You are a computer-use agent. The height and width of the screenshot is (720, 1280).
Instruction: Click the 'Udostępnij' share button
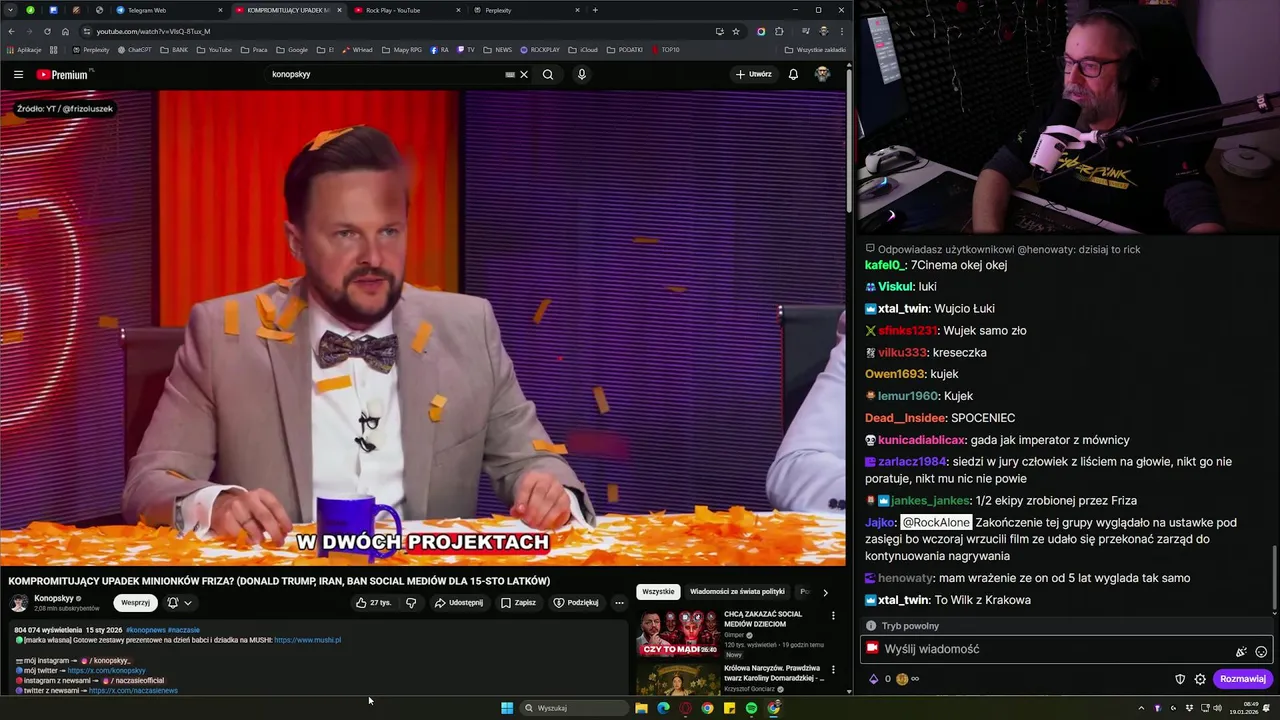pos(459,603)
